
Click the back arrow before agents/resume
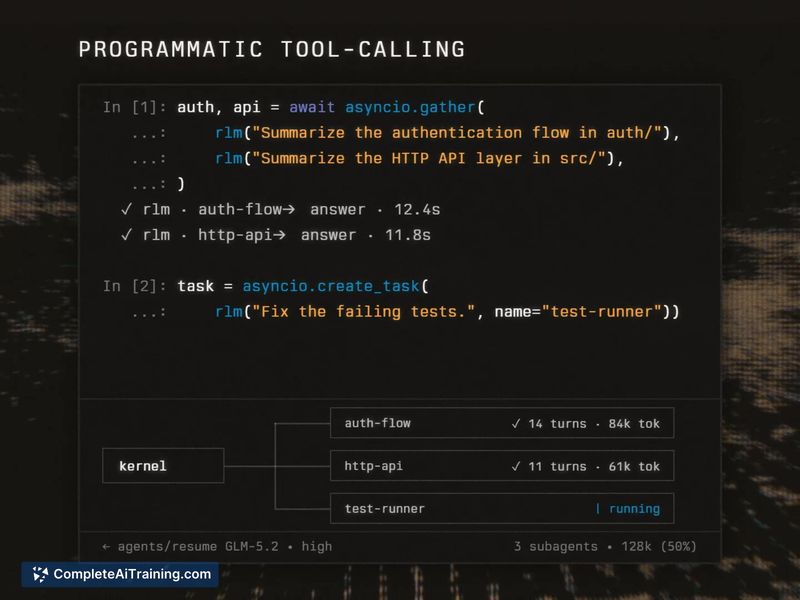[106, 546]
